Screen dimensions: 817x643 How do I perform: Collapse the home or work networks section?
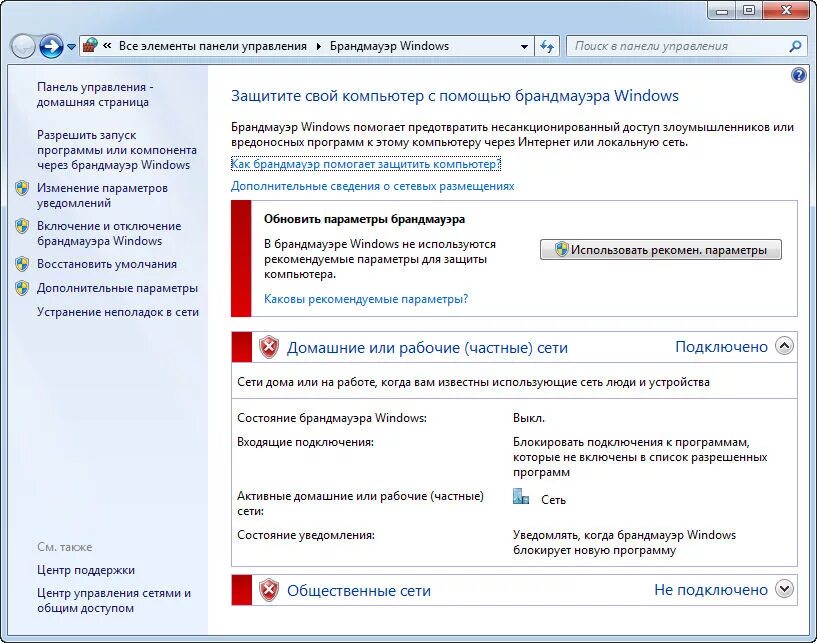click(784, 345)
